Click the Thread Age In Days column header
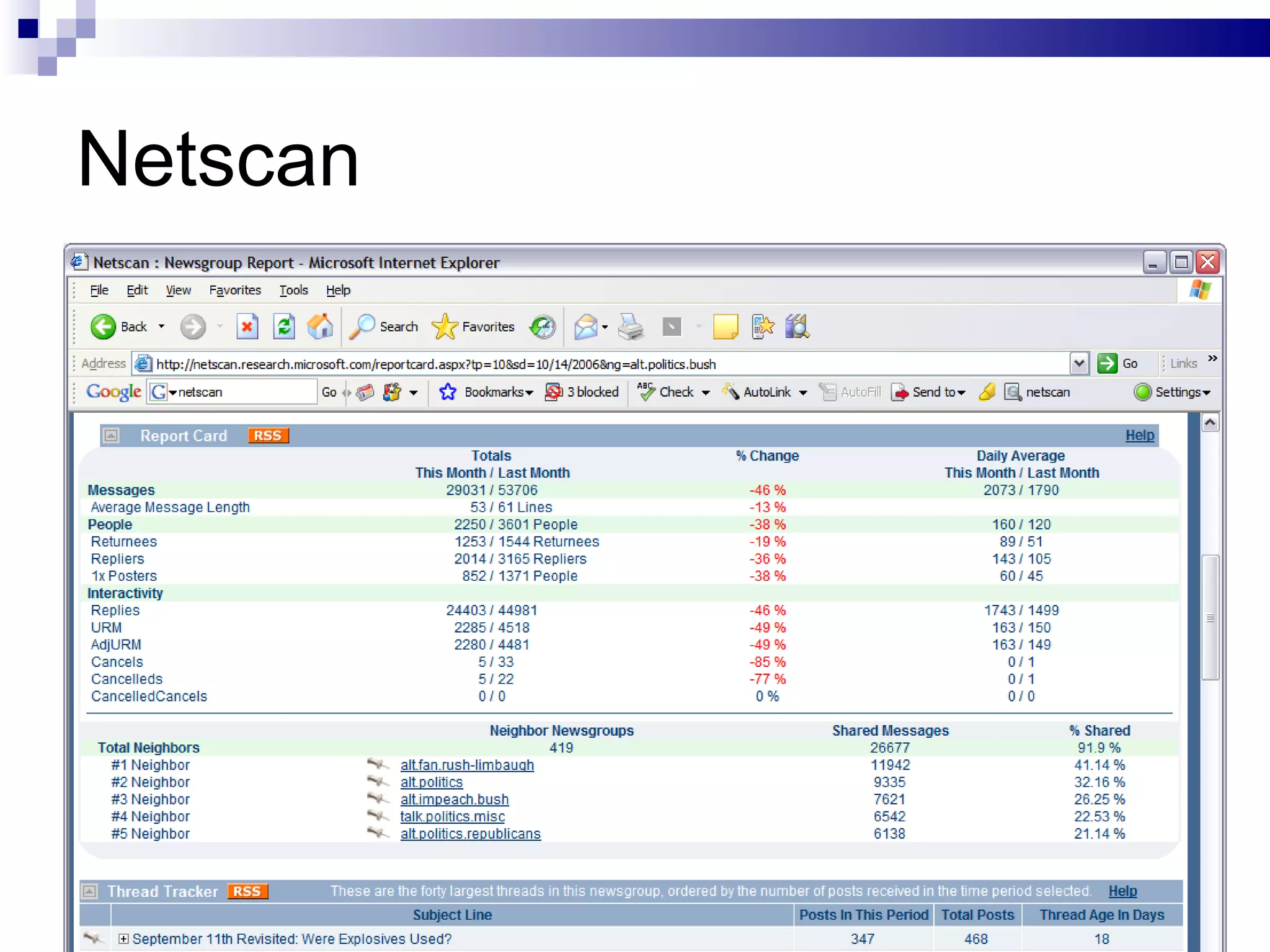The image size is (1270, 952). pos(1101,915)
